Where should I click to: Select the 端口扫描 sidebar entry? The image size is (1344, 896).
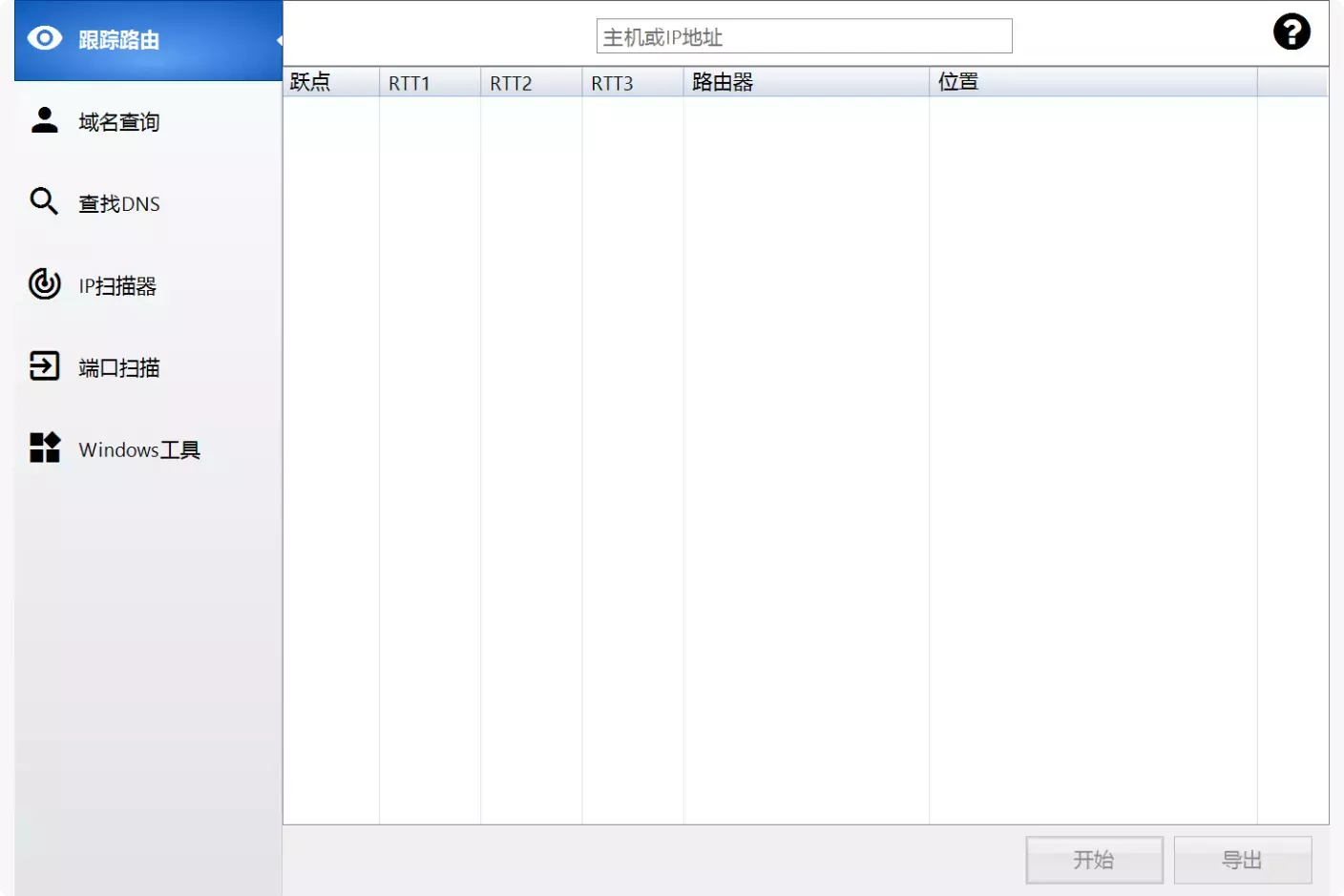point(119,367)
